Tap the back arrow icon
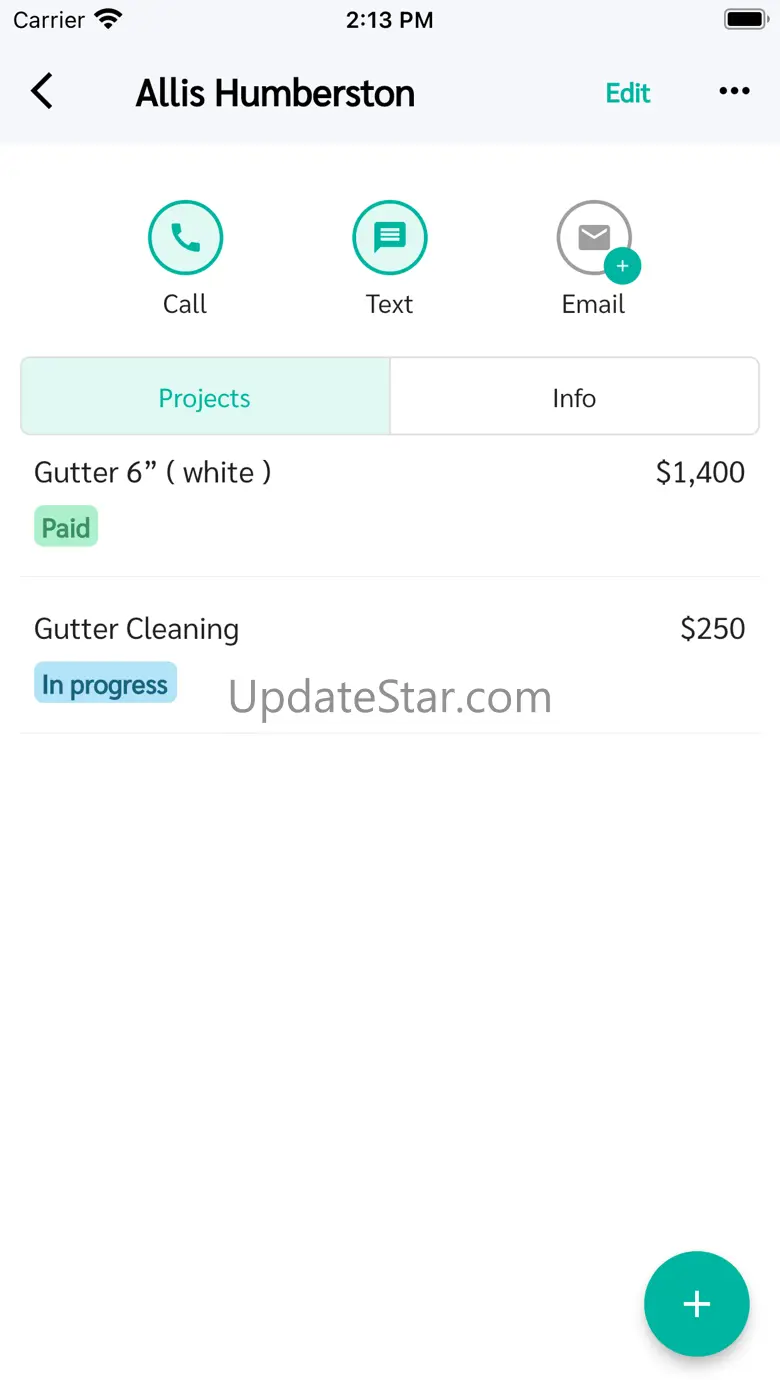This screenshot has height=1387, width=780. 42,92
